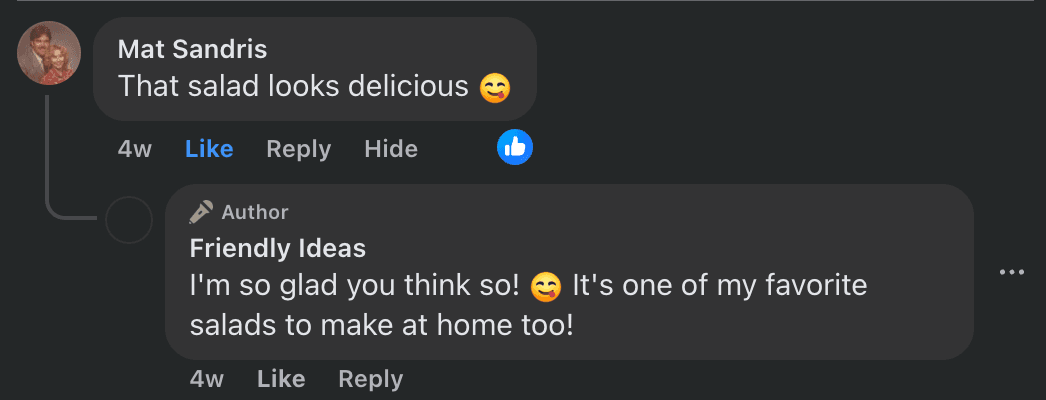Open Mat Sandris's profile picture
This screenshot has height=400, width=1046.
tap(49, 53)
